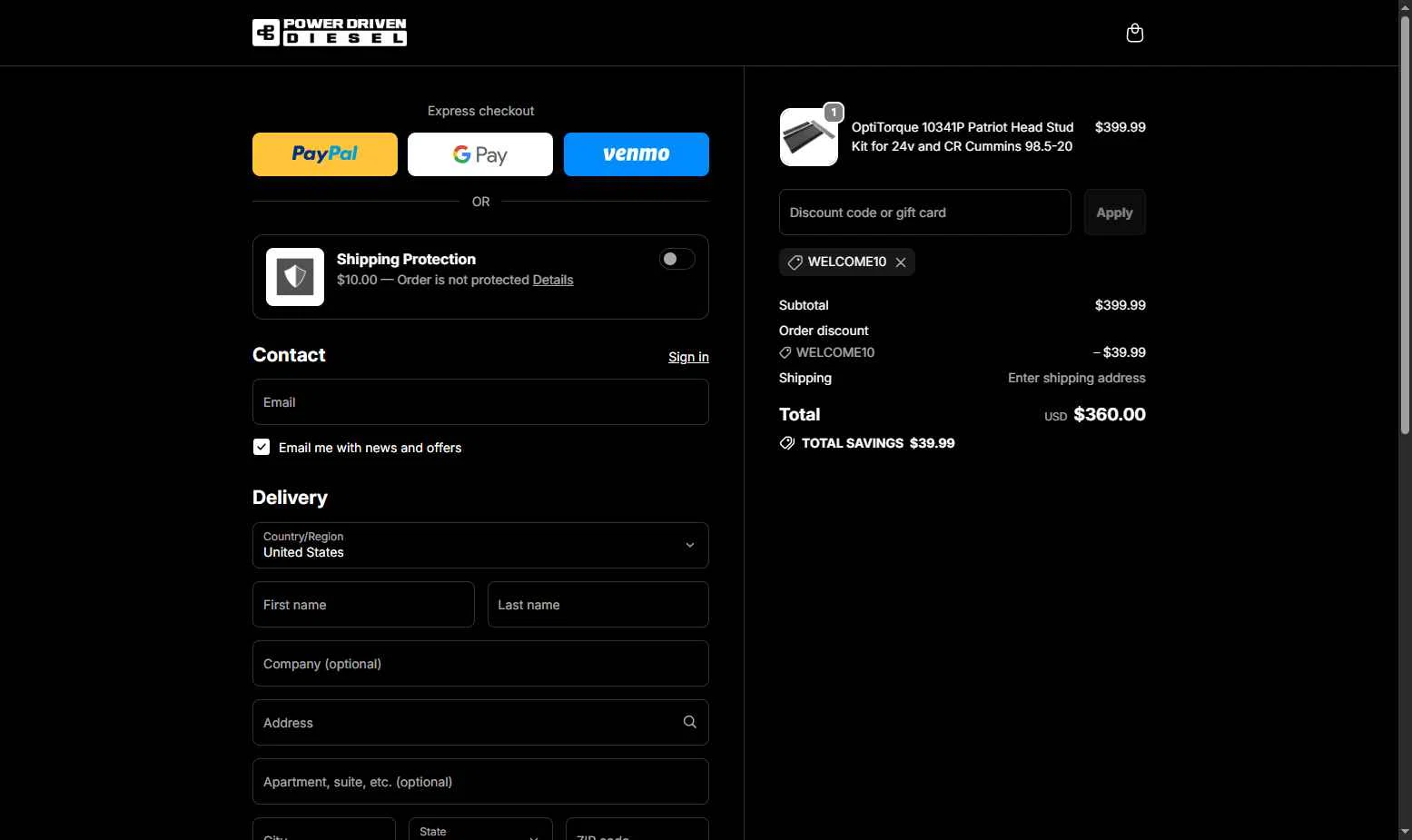Click the Total Savings tag icon
The width and height of the screenshot is (1412, 840).
(x=787, y=443)
